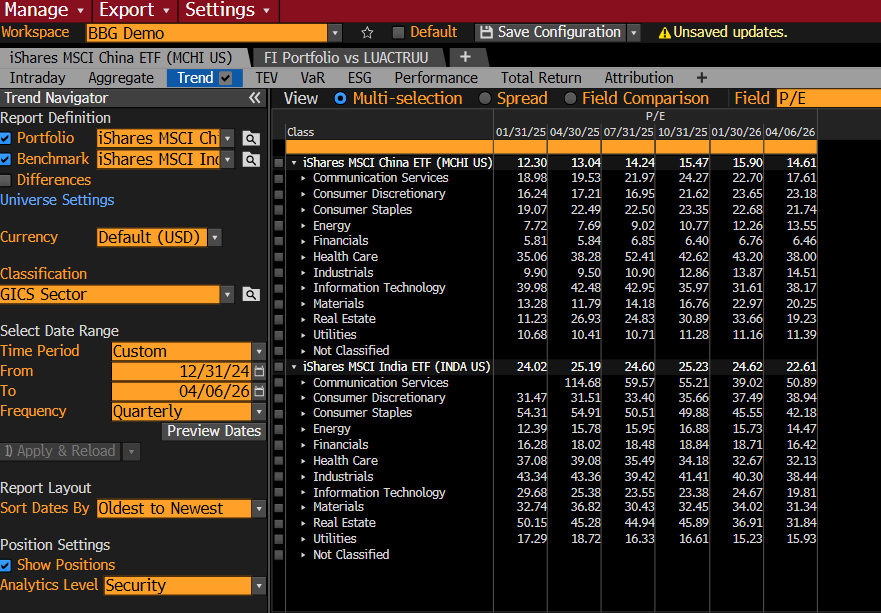Open calendar picker for To date
This screenshot has height=613, width=881.
259,391
